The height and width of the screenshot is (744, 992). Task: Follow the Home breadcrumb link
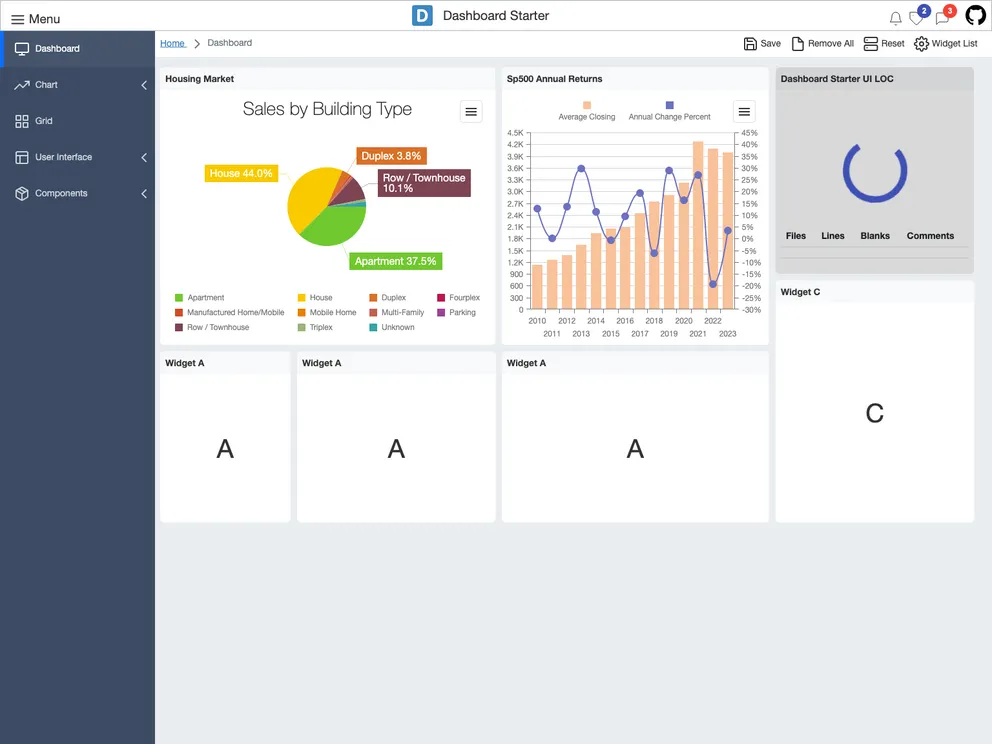click(172, 43)
